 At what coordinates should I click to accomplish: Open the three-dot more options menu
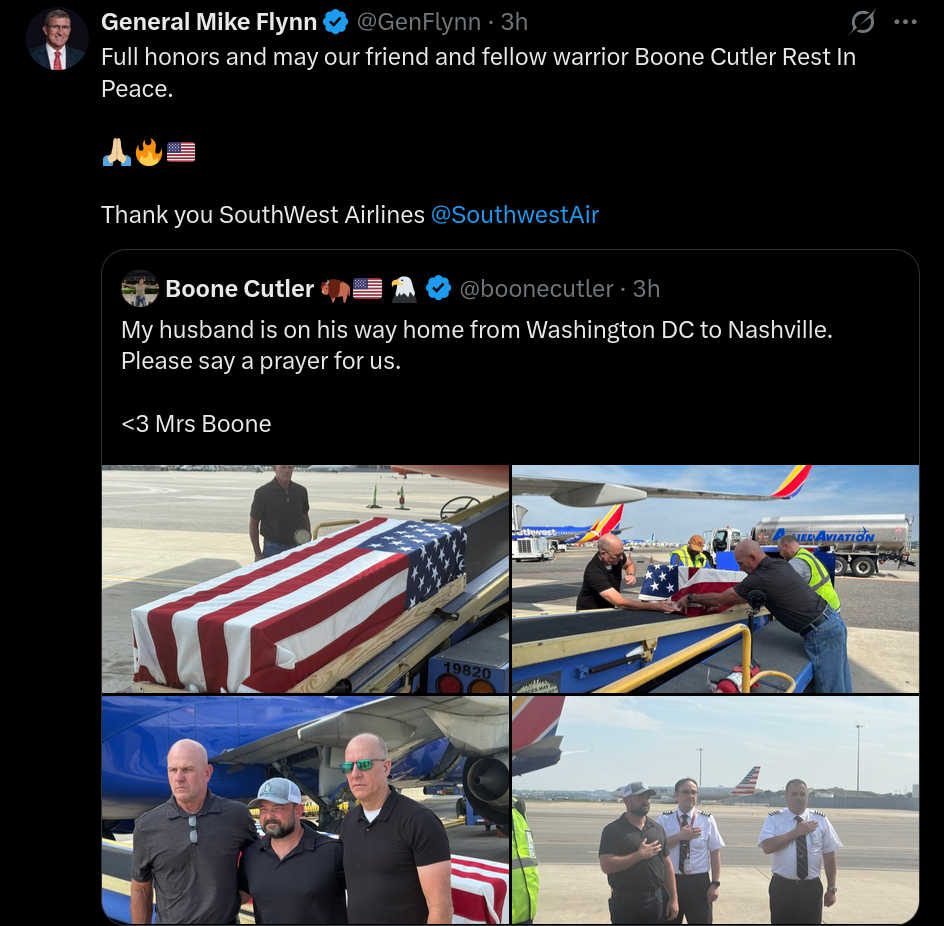click(x=905, y=22)
